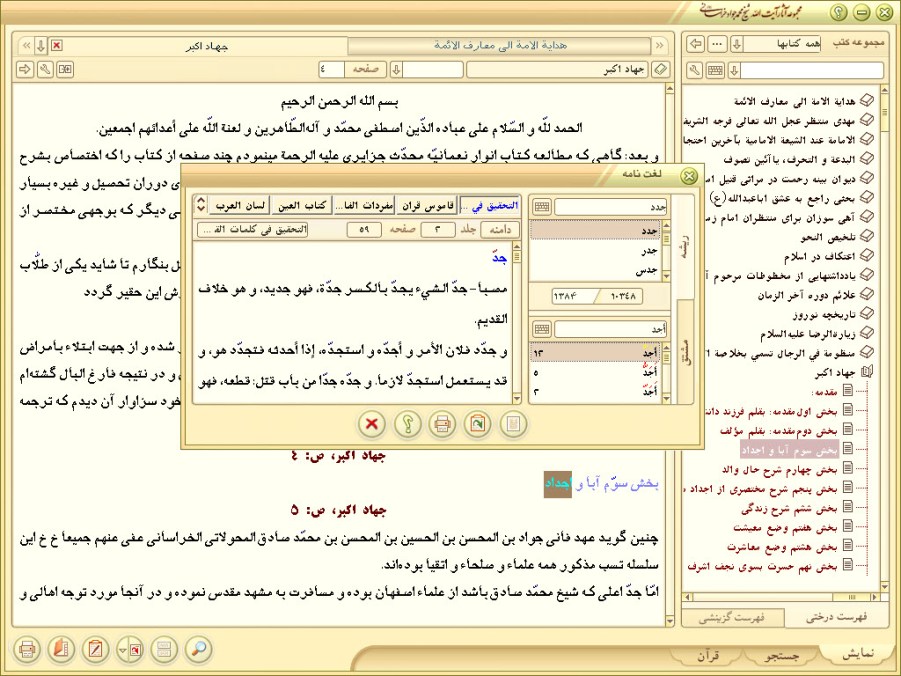Select the ریشه vertical tab in the dictionary
The width and height of the screenshot is (901, 676).
[685, 248]
